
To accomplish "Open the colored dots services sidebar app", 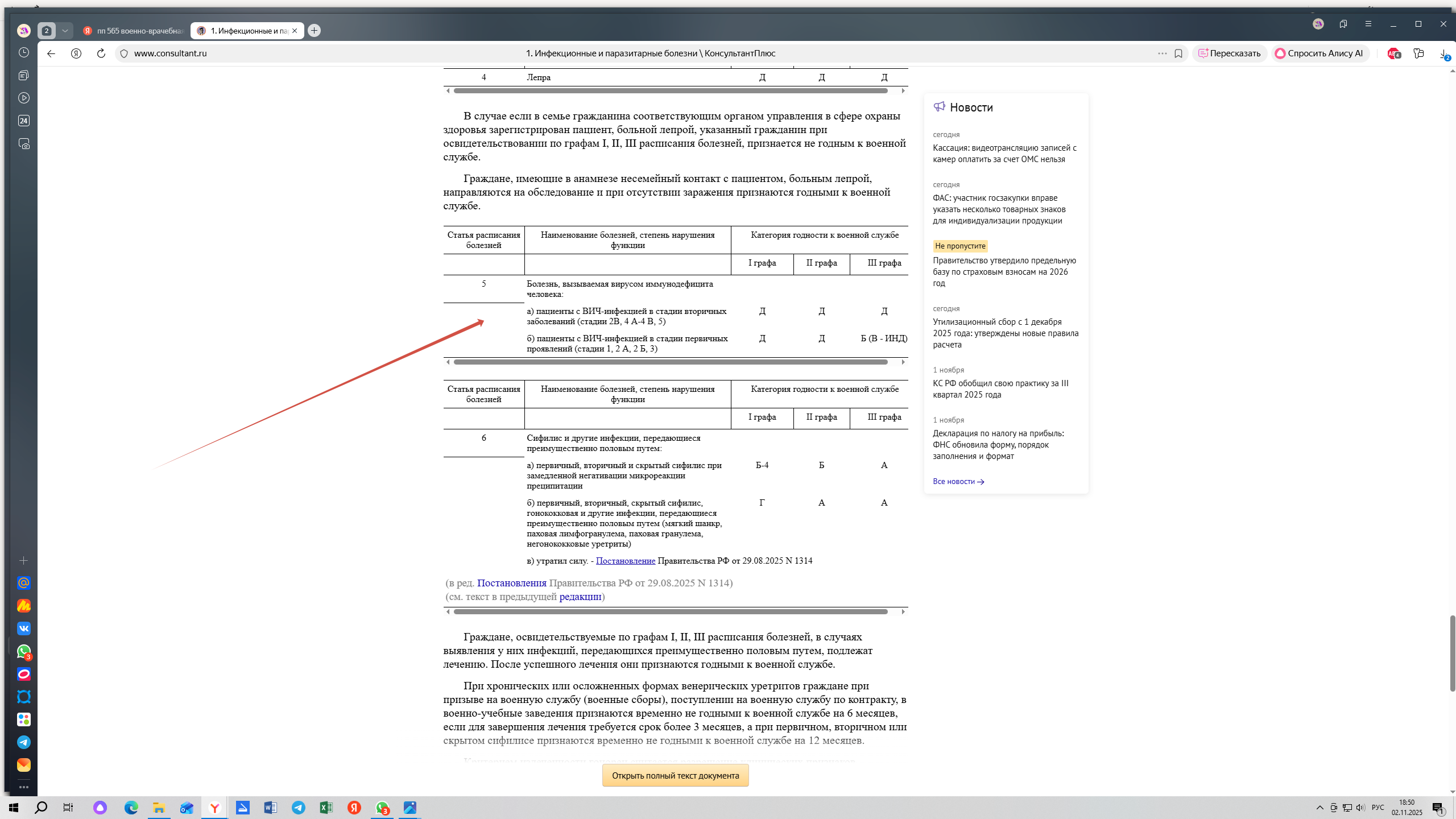I will pos(24,719).
